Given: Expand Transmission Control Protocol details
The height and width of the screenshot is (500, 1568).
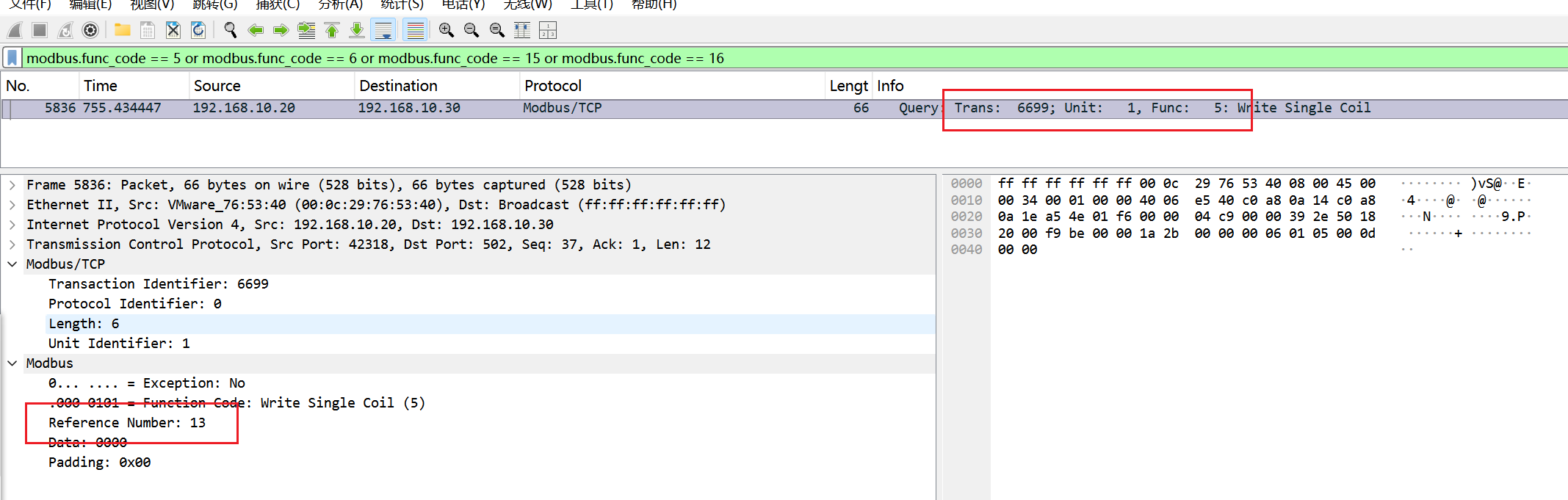Looking at the screenshot, I should pos(12,244).
